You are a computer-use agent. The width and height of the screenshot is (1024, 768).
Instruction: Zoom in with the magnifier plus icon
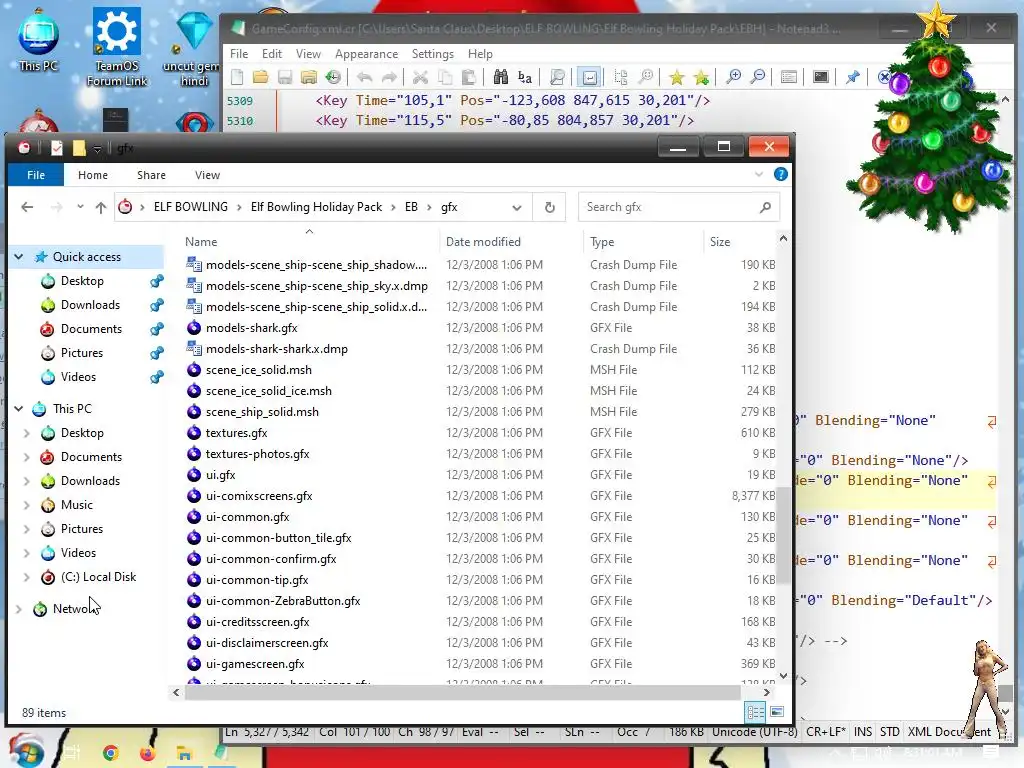733,78
